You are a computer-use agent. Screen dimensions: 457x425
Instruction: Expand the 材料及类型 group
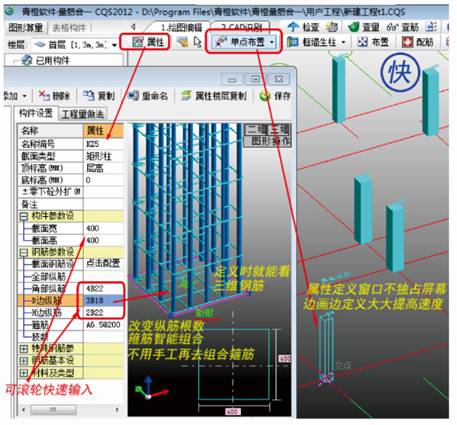[23, 373]
